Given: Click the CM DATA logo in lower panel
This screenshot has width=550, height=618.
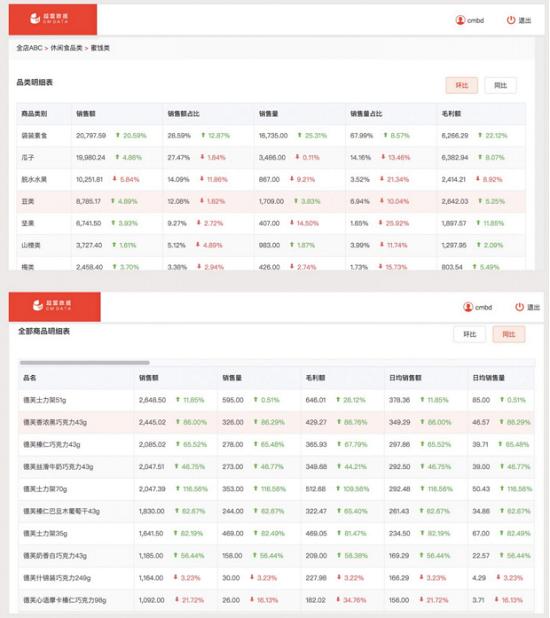Looking at the screenshot, I should point(52,305).
